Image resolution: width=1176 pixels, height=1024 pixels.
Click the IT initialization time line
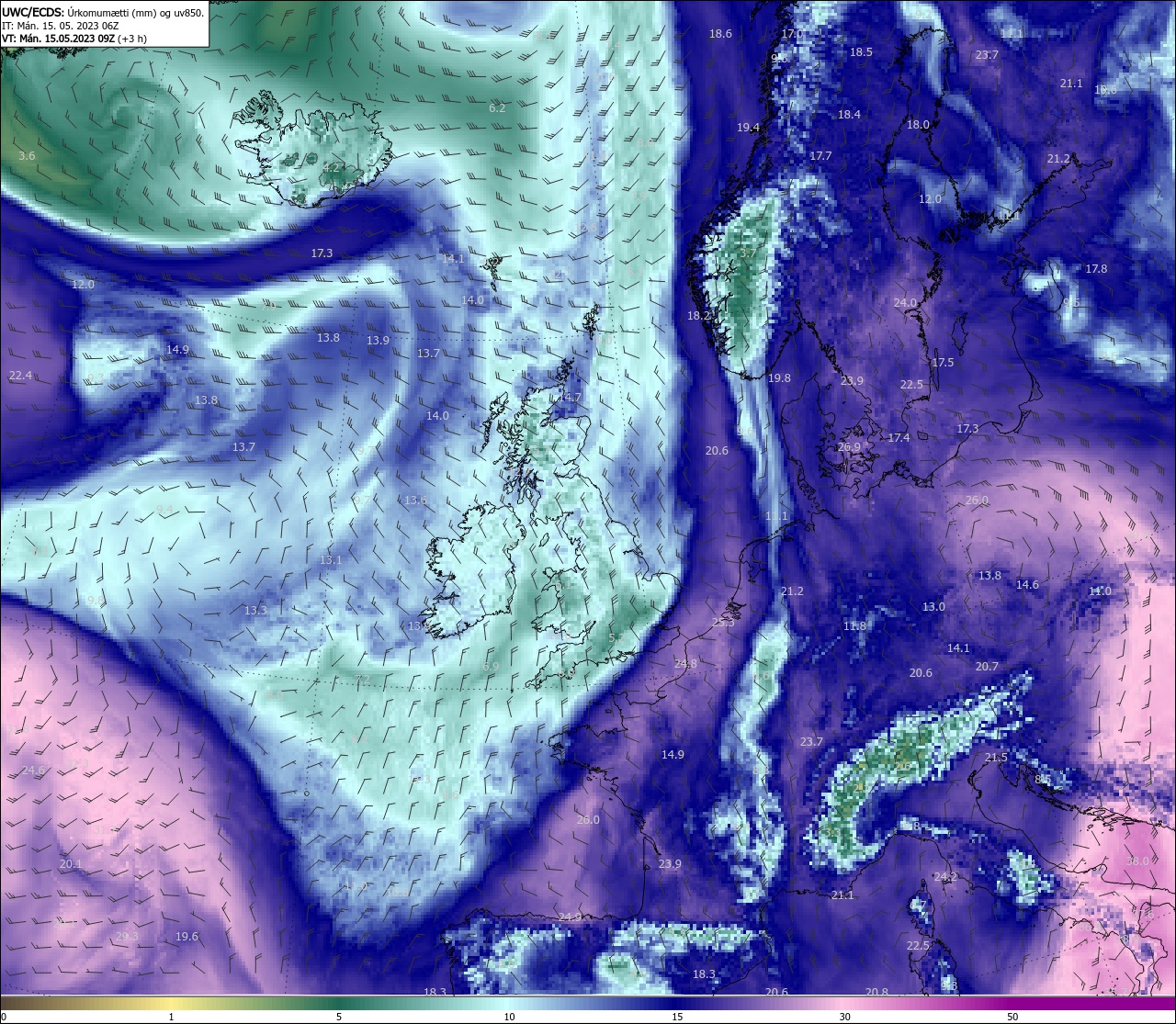pos(61,26)
